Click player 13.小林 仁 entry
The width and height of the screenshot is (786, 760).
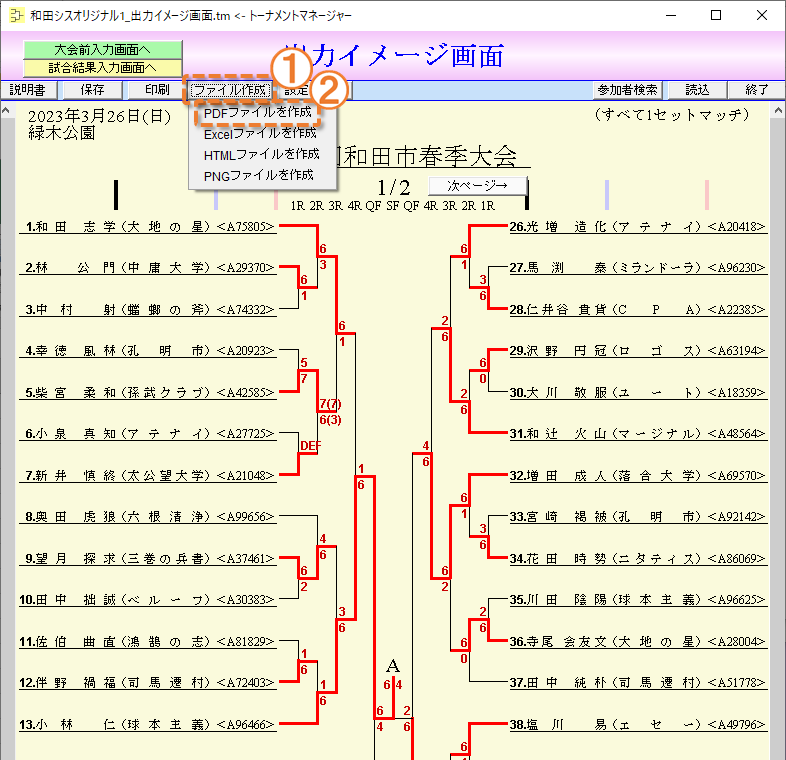click(x=150, y=723)
